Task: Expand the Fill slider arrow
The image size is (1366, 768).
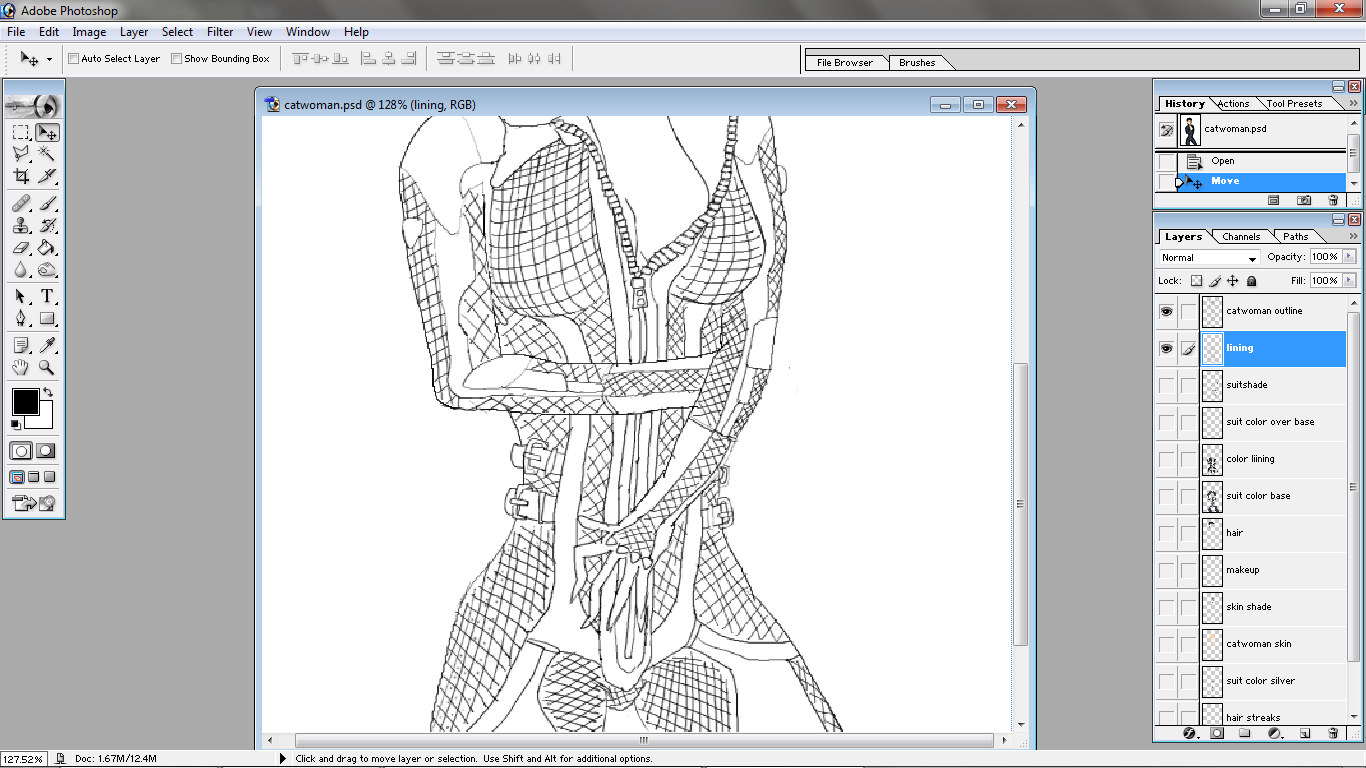Action: click(1349, 281)
